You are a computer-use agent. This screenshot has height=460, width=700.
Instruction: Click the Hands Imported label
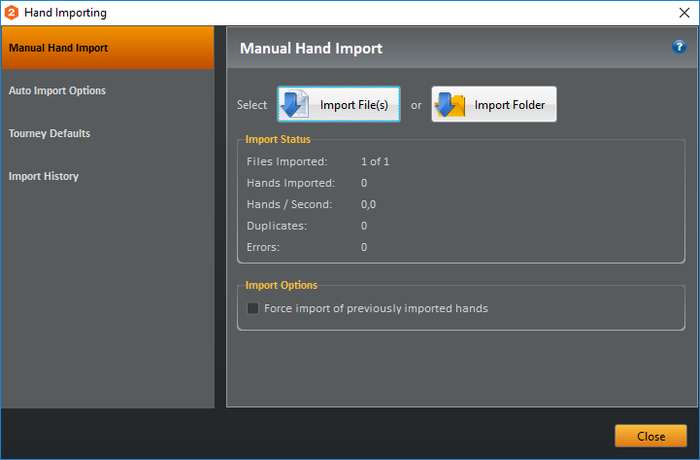coord(291,183)
